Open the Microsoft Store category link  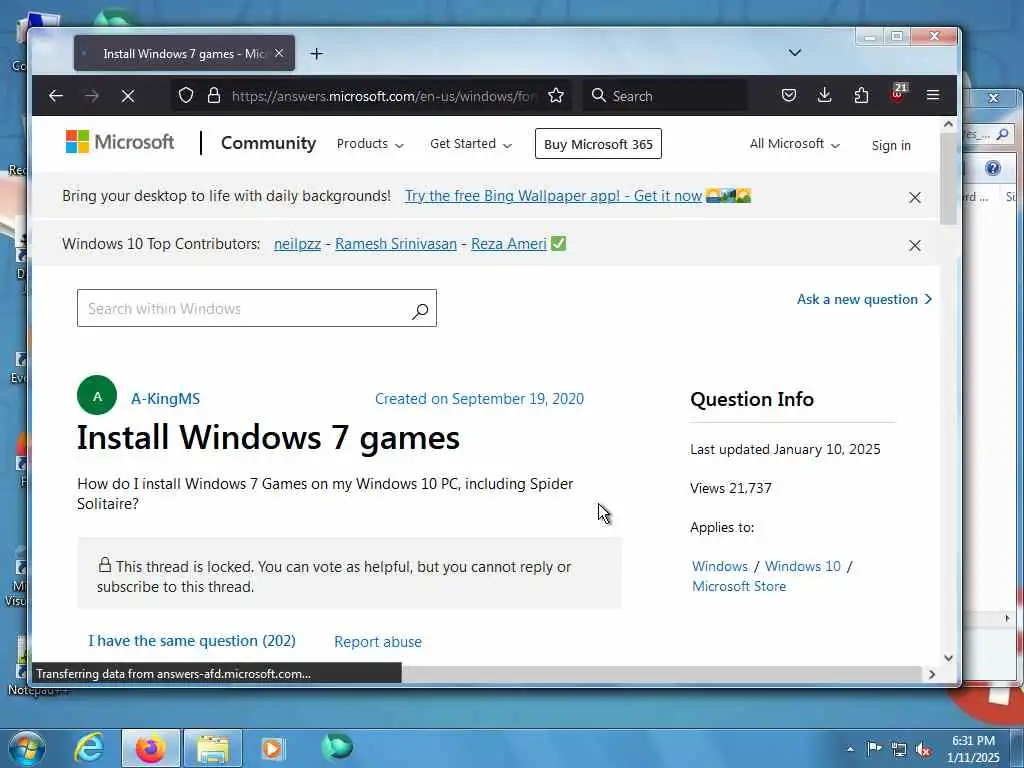tap(739, 586)
